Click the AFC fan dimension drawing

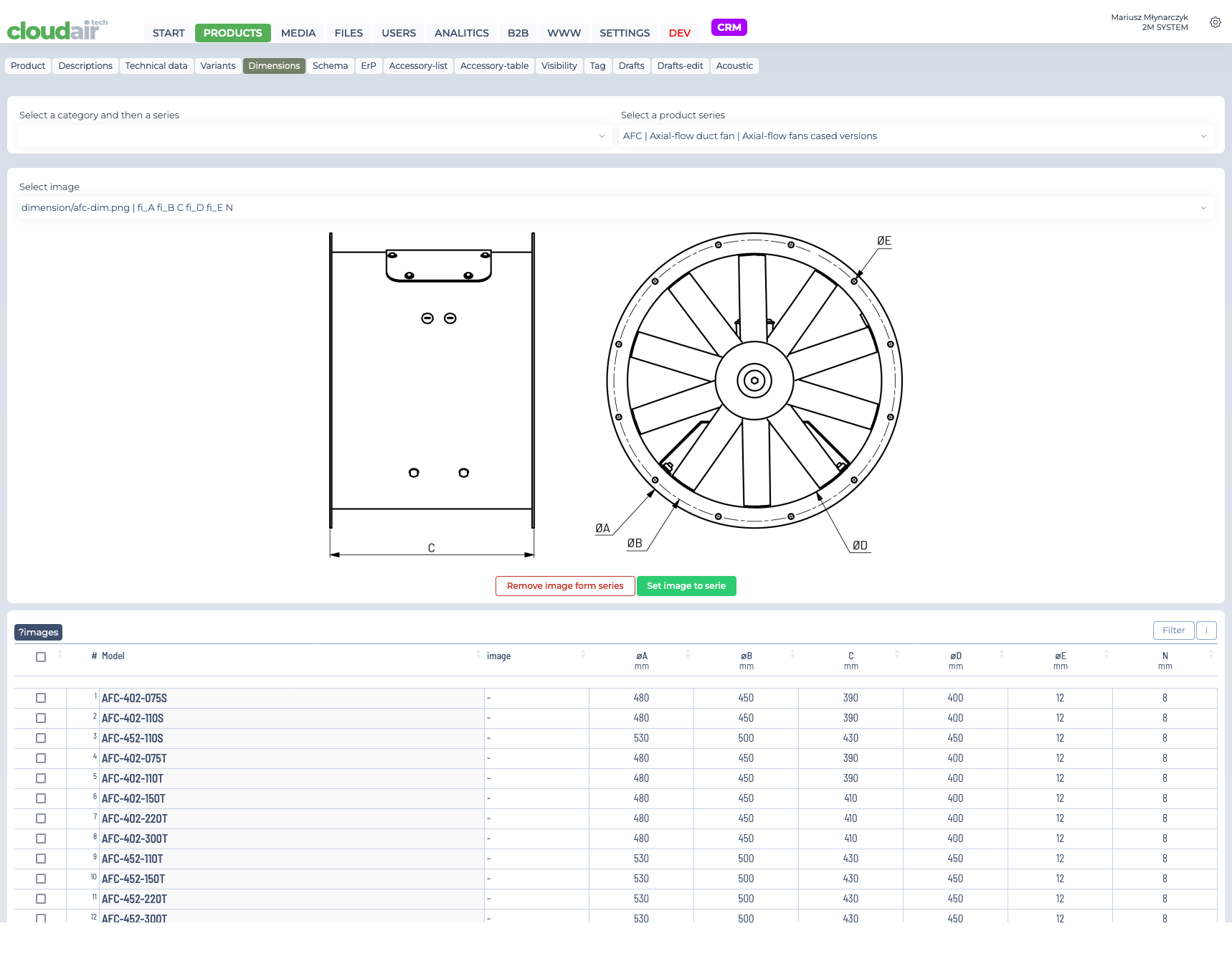pyautogui.click(x=615, y=395)
